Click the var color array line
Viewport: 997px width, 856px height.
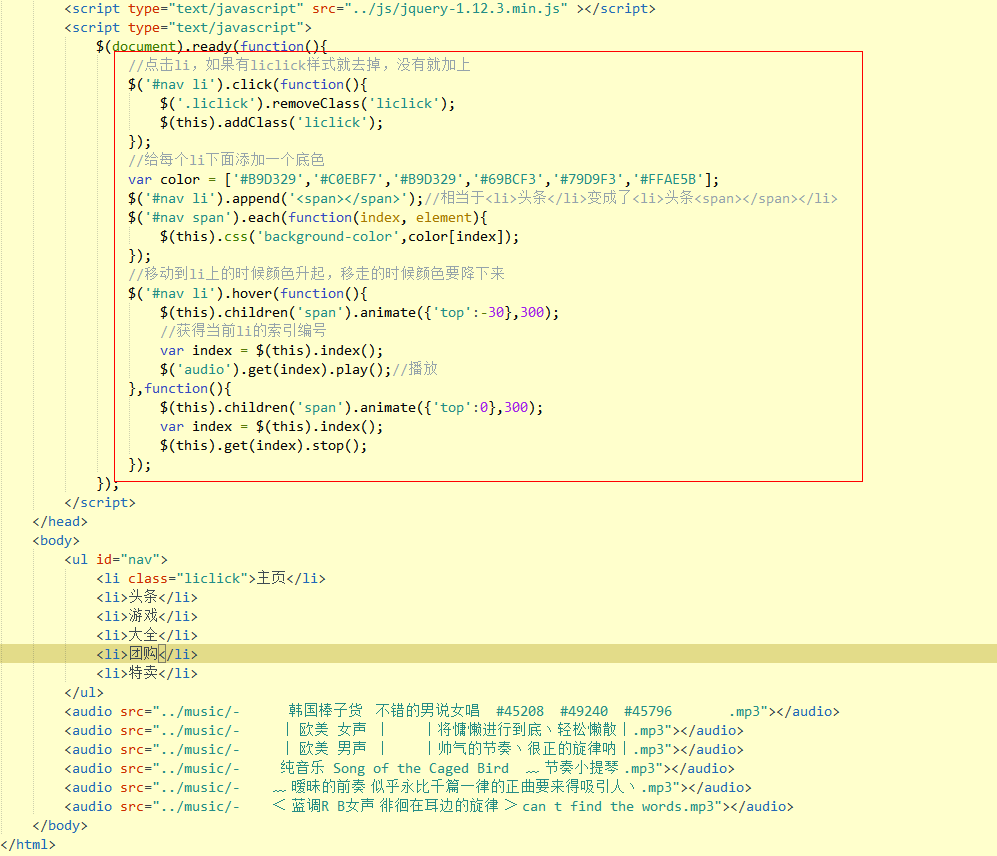point(423,179)
